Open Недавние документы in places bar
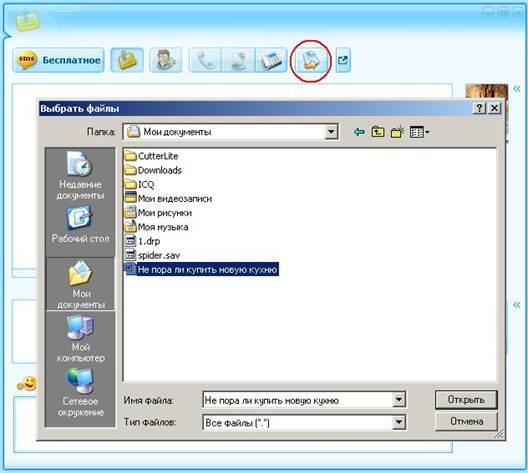Image resolution: width=528 pixels, height=473 pixels. [x=80, y=176]
